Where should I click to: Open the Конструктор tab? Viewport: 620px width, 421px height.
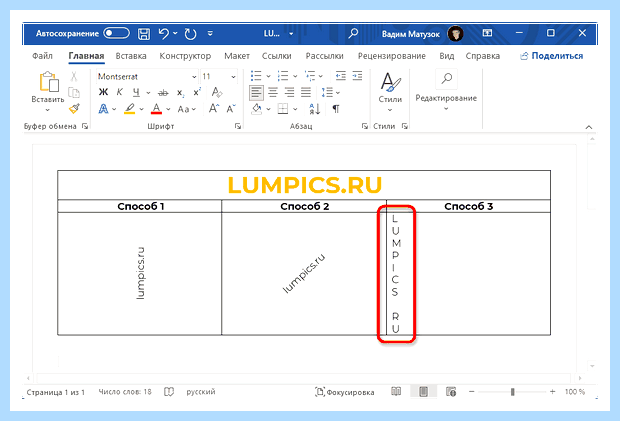coord(185,56)
